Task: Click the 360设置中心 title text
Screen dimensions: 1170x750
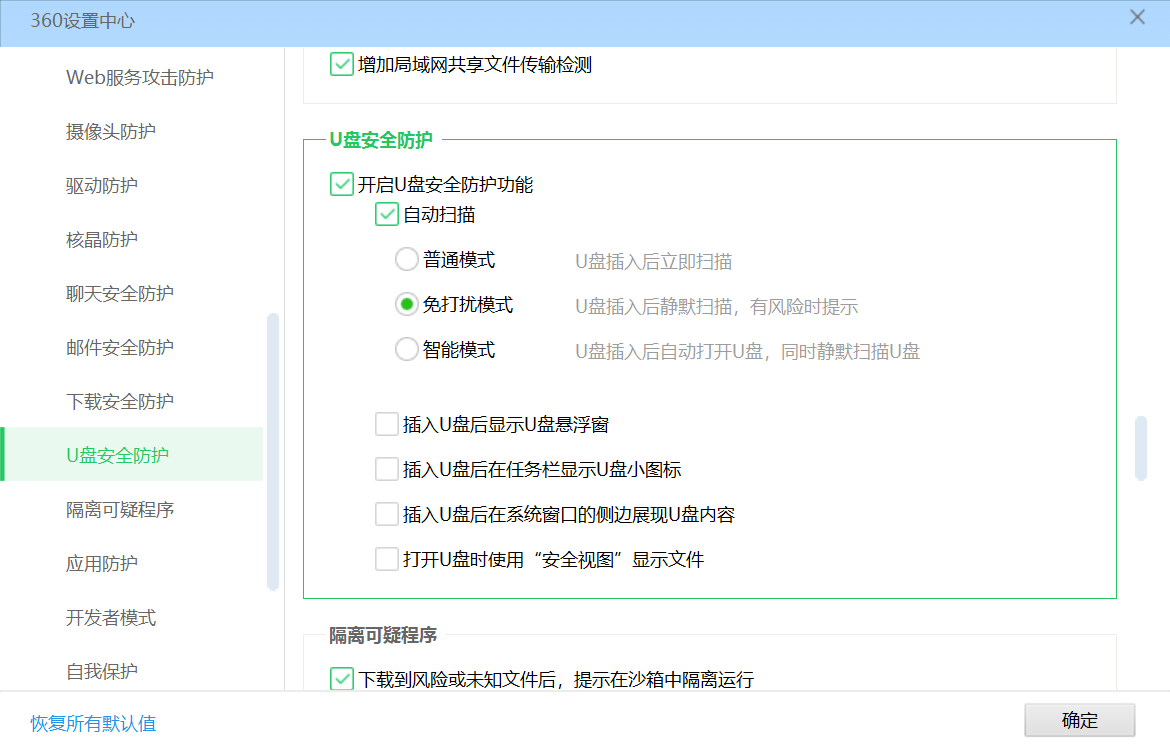Action: pos(83,20)
